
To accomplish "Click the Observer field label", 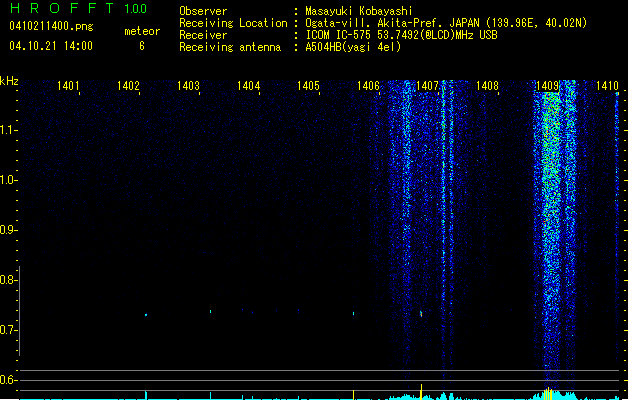I will pyautogui.click(x=203, y=11).
